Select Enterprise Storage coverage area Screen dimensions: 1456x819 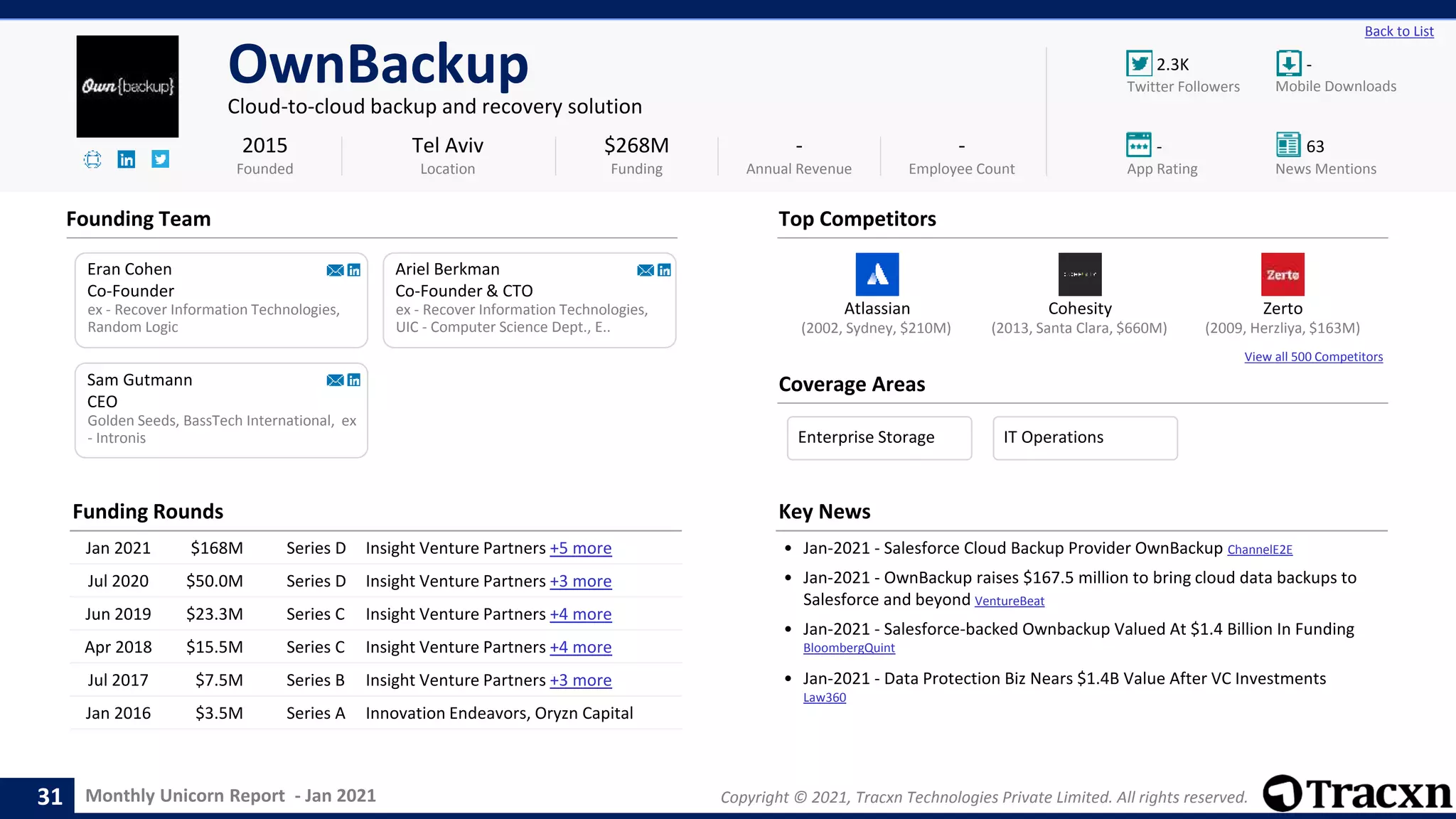tap(879, 438)
